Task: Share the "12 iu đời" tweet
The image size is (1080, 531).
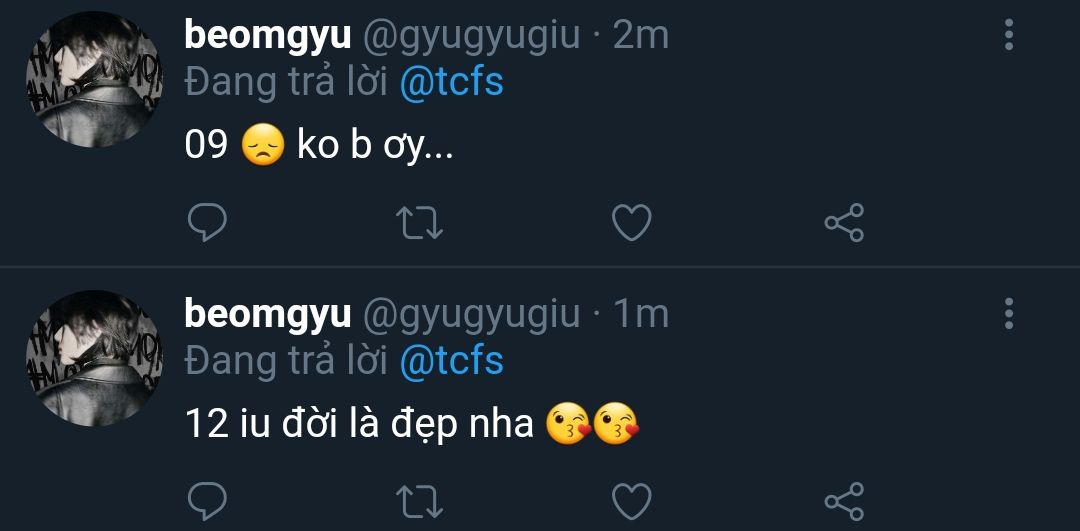Action: (844, 500)
